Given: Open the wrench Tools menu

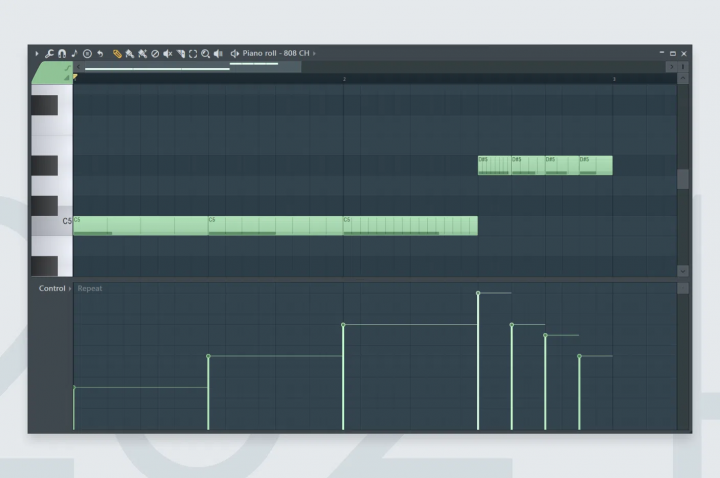Looking at the screenshot, I should coord(49,54).
